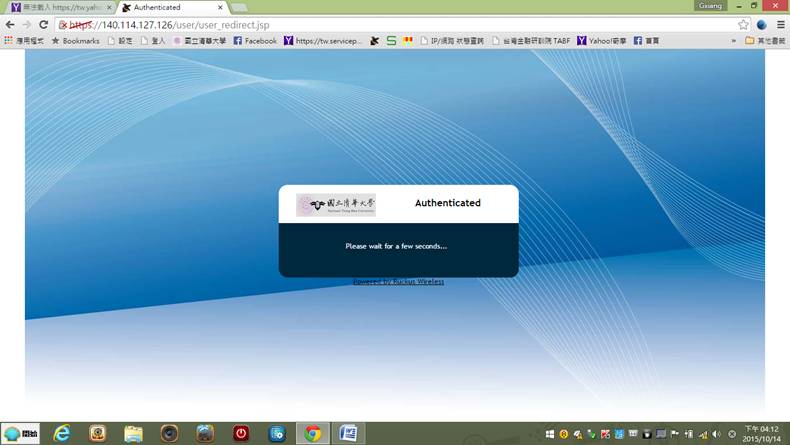Click the red power icon in taskbar
The image size is (790, 445).
pos(241,433)
